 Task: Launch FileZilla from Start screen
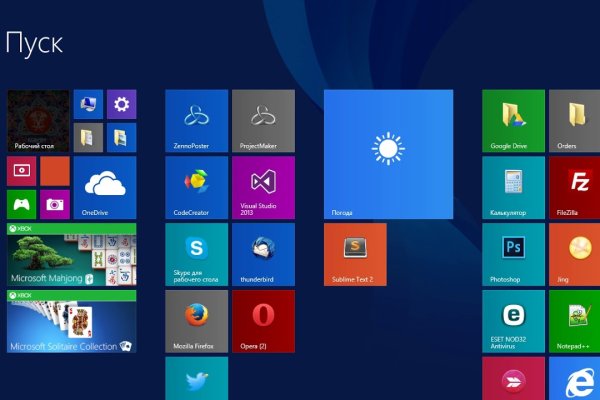pyautogui.click(x=579, y=187)
